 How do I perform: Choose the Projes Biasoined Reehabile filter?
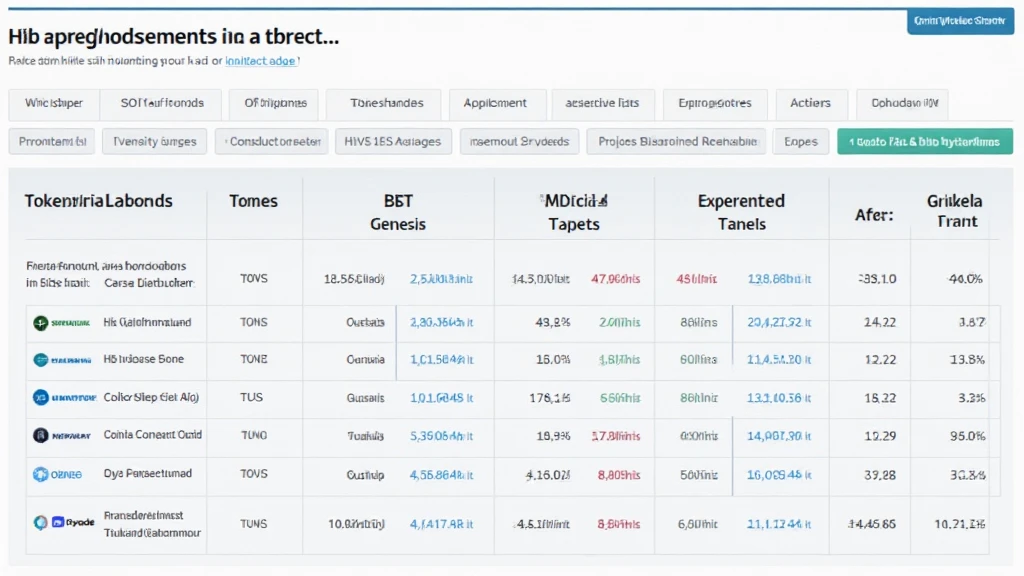point(676,141)
